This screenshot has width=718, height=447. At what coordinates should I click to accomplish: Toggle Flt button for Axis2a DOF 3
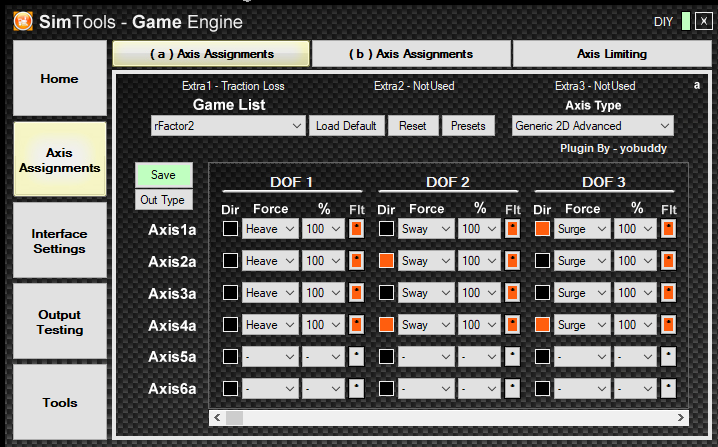(669, 261)
